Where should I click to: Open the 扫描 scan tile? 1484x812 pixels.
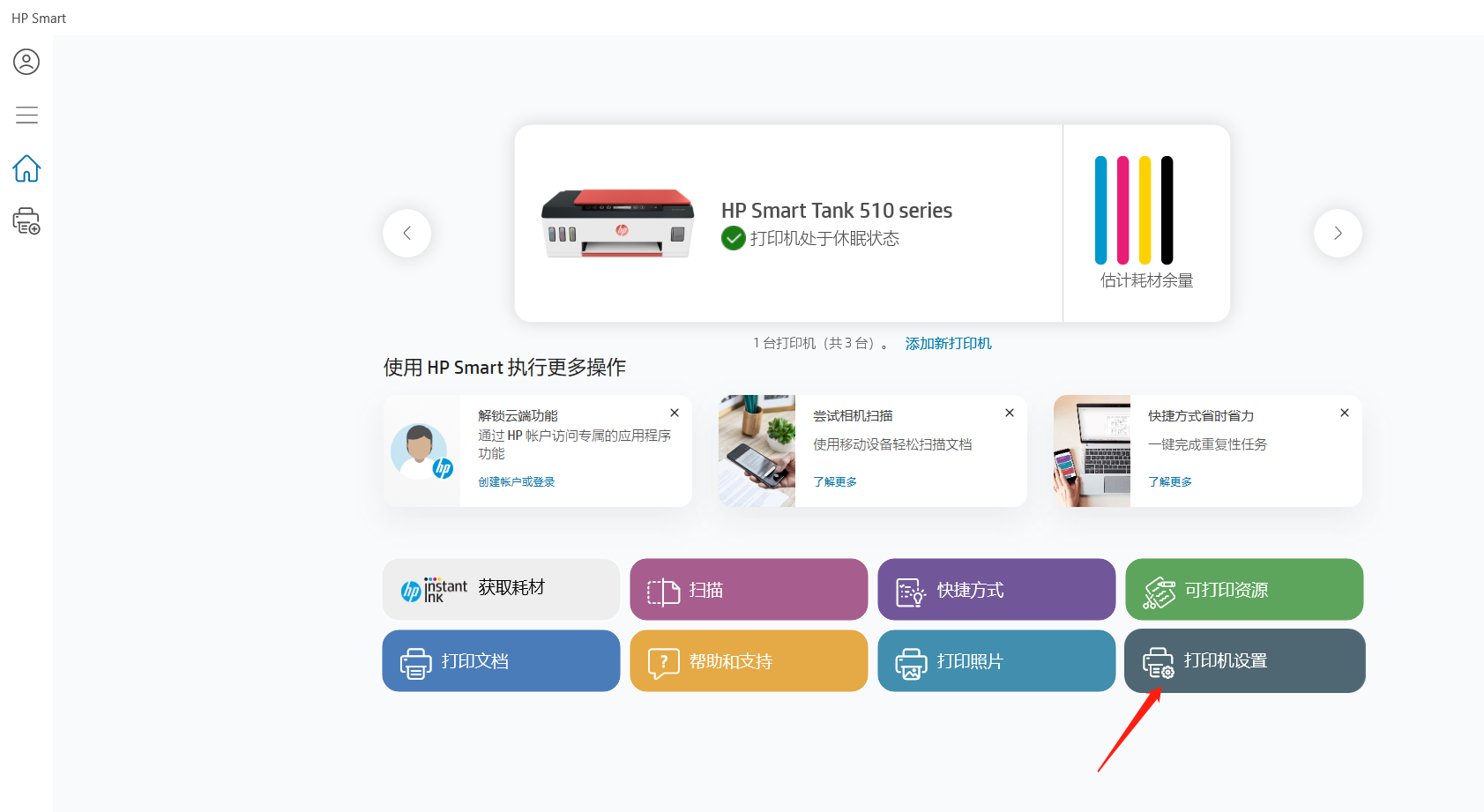(749, 589)
